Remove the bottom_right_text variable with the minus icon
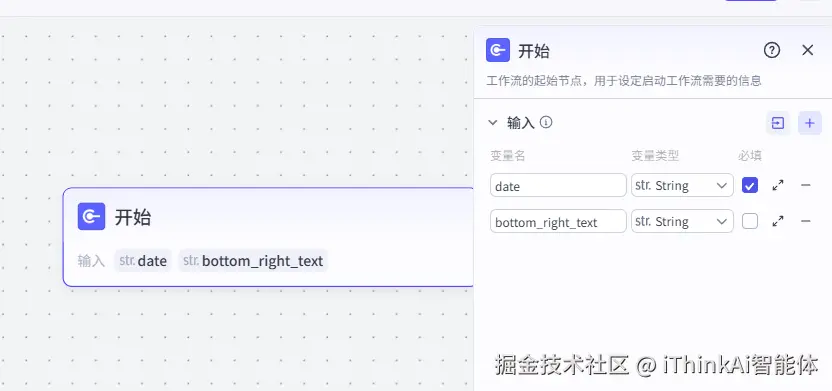The height and width of the screenshot is (391, 832). coord(805,221)
